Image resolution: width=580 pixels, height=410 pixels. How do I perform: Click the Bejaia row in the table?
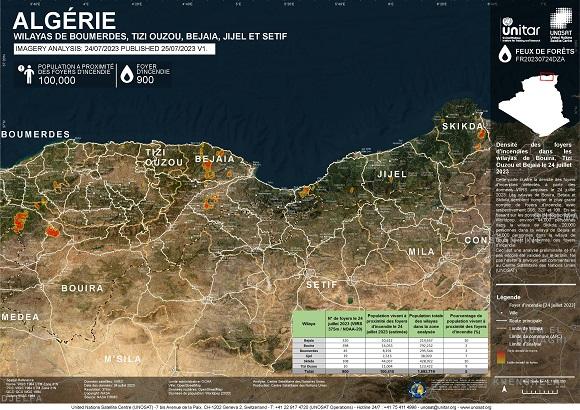[x=390, y=340]
